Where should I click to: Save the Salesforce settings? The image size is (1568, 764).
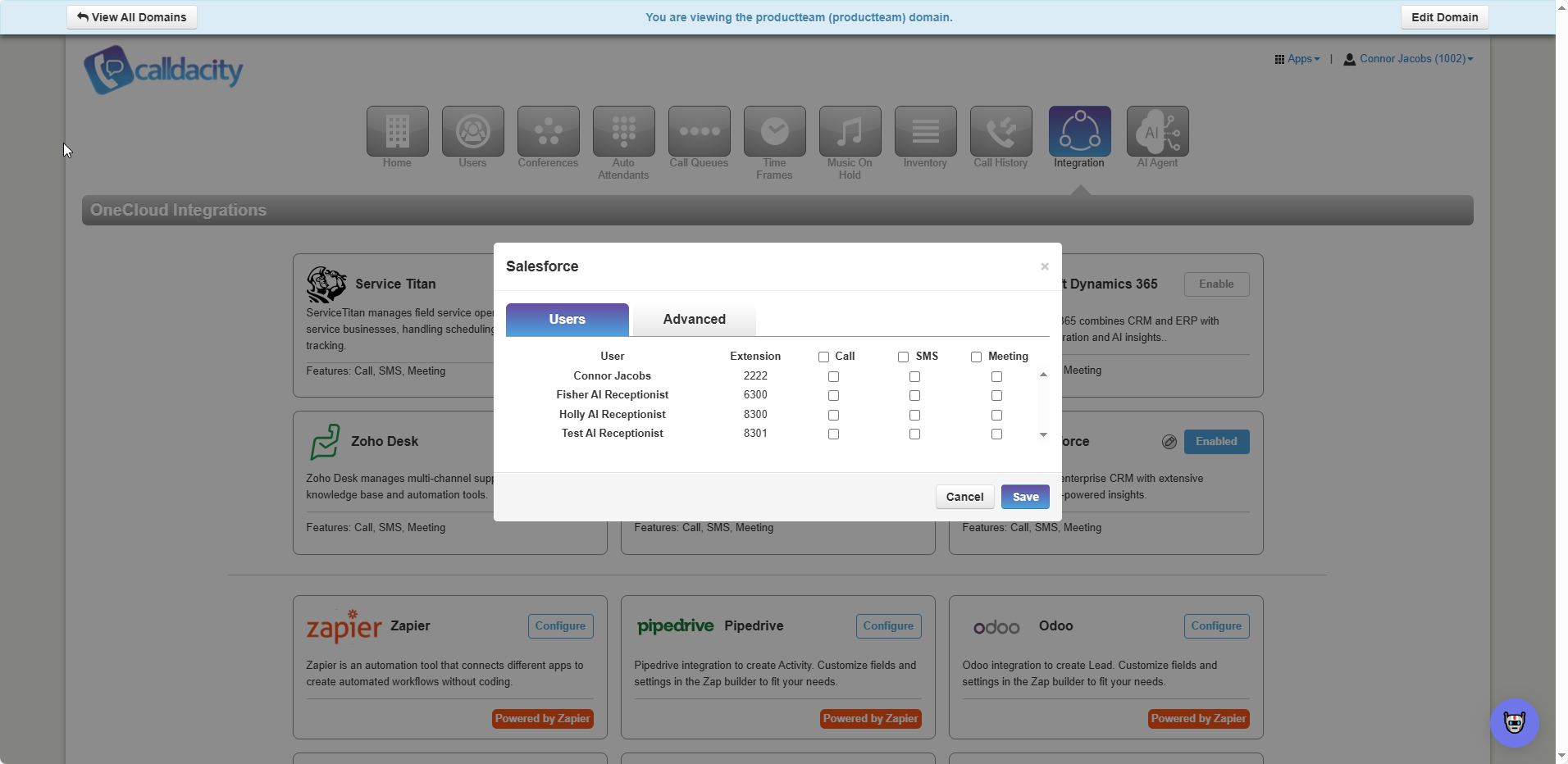(1025, 497)
